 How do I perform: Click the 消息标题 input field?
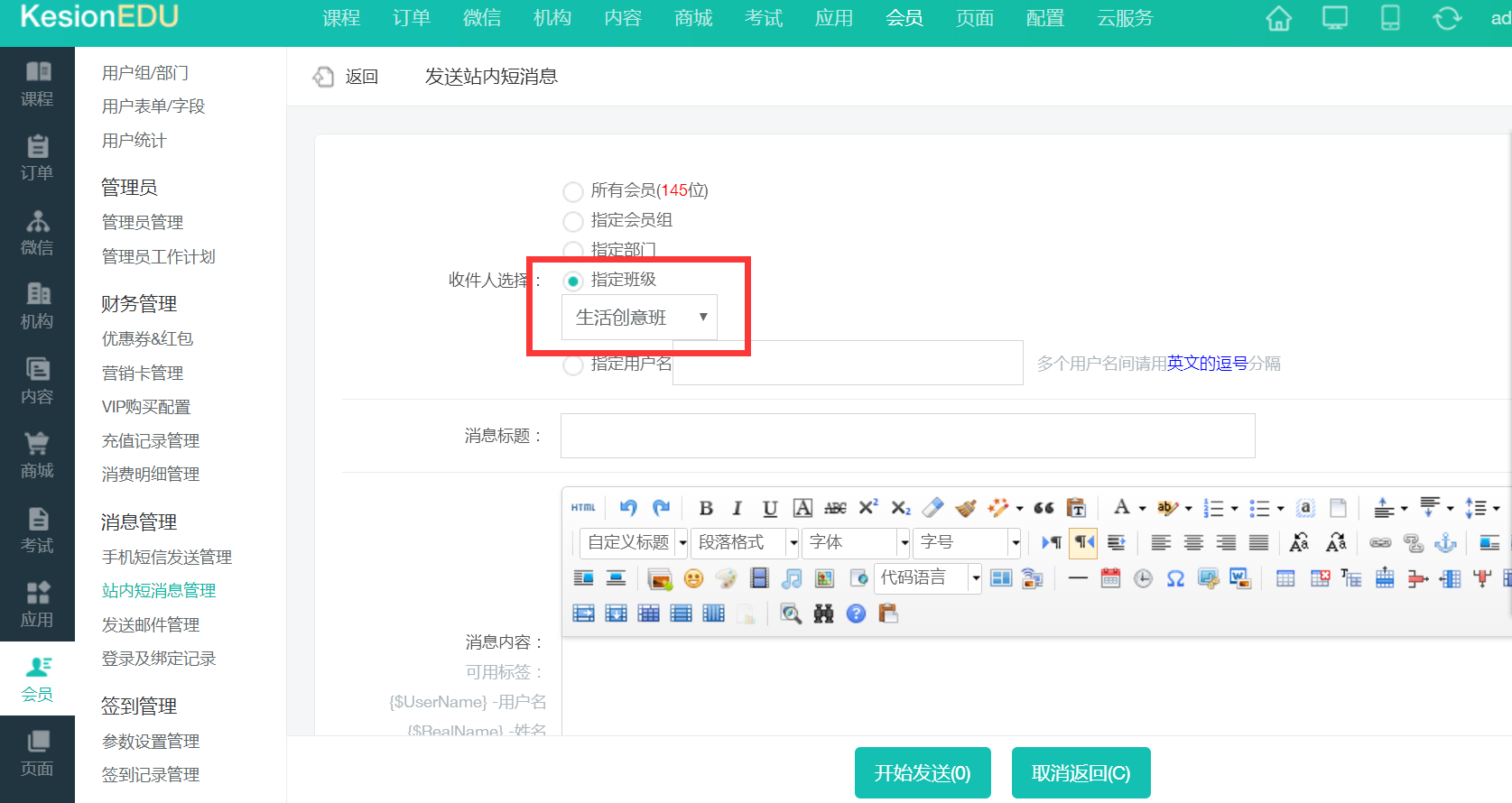(907, 436)
